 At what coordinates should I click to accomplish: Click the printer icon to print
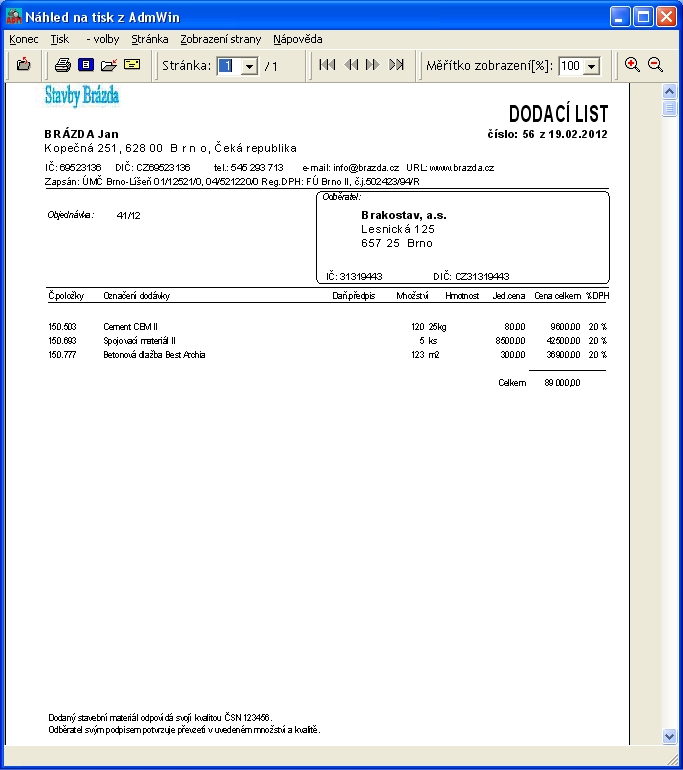(x=62, y=65)
